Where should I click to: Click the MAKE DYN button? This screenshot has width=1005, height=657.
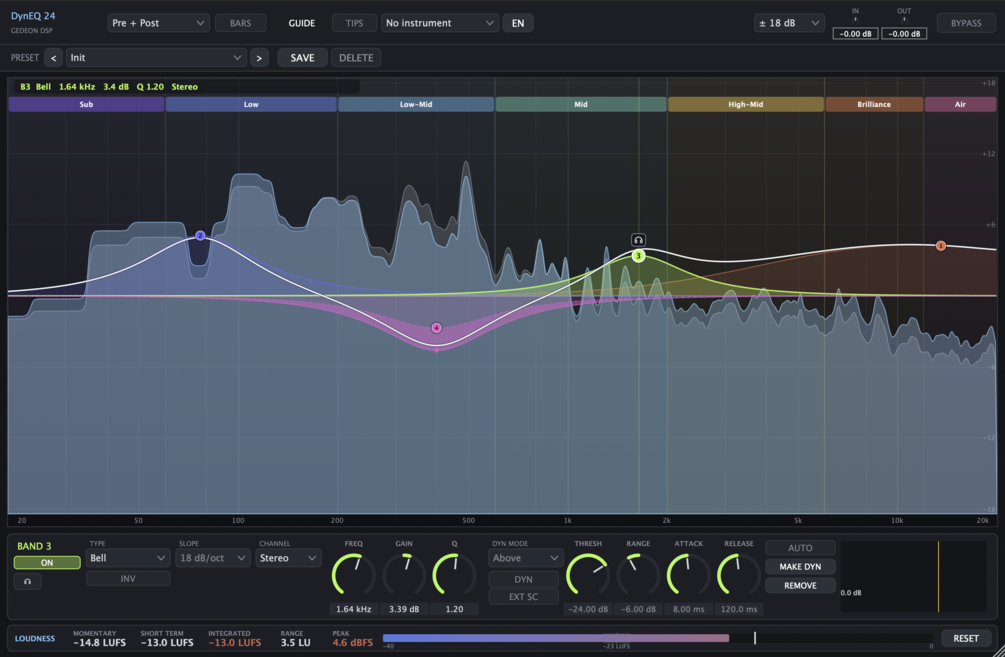pyautogui.click(x=800, y=567)
